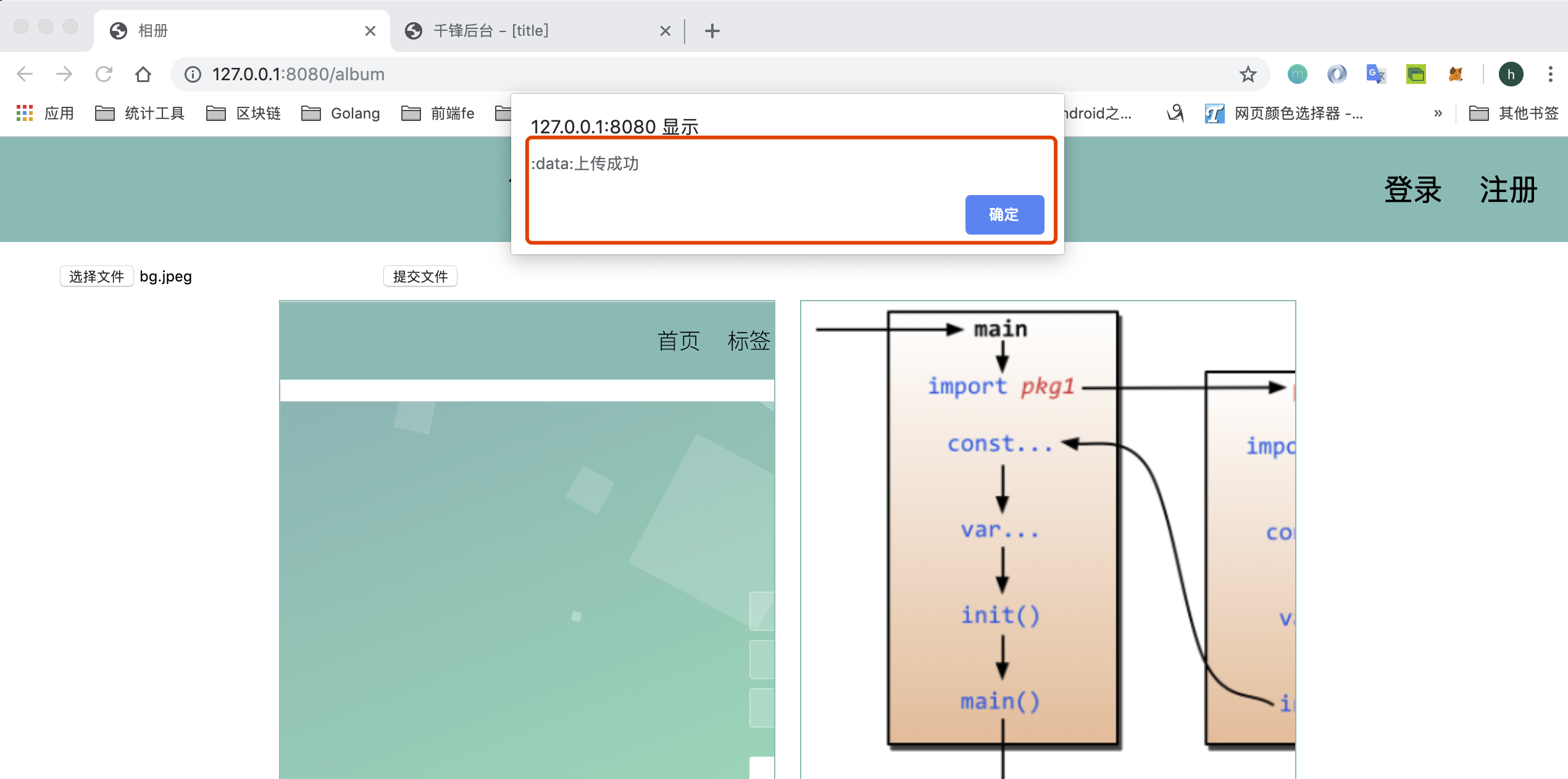Click the 'h' profile avatar icon
Viewport: 1568px width, 779px height.
[1511, 73]
